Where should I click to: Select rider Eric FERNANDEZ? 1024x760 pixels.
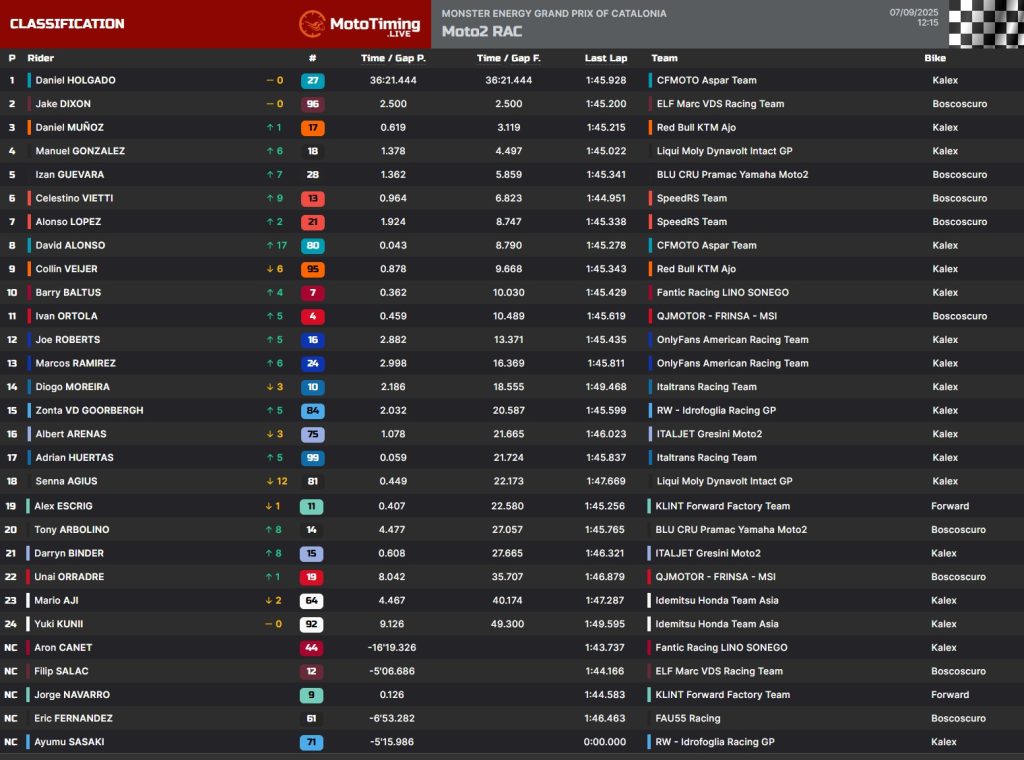73,718
